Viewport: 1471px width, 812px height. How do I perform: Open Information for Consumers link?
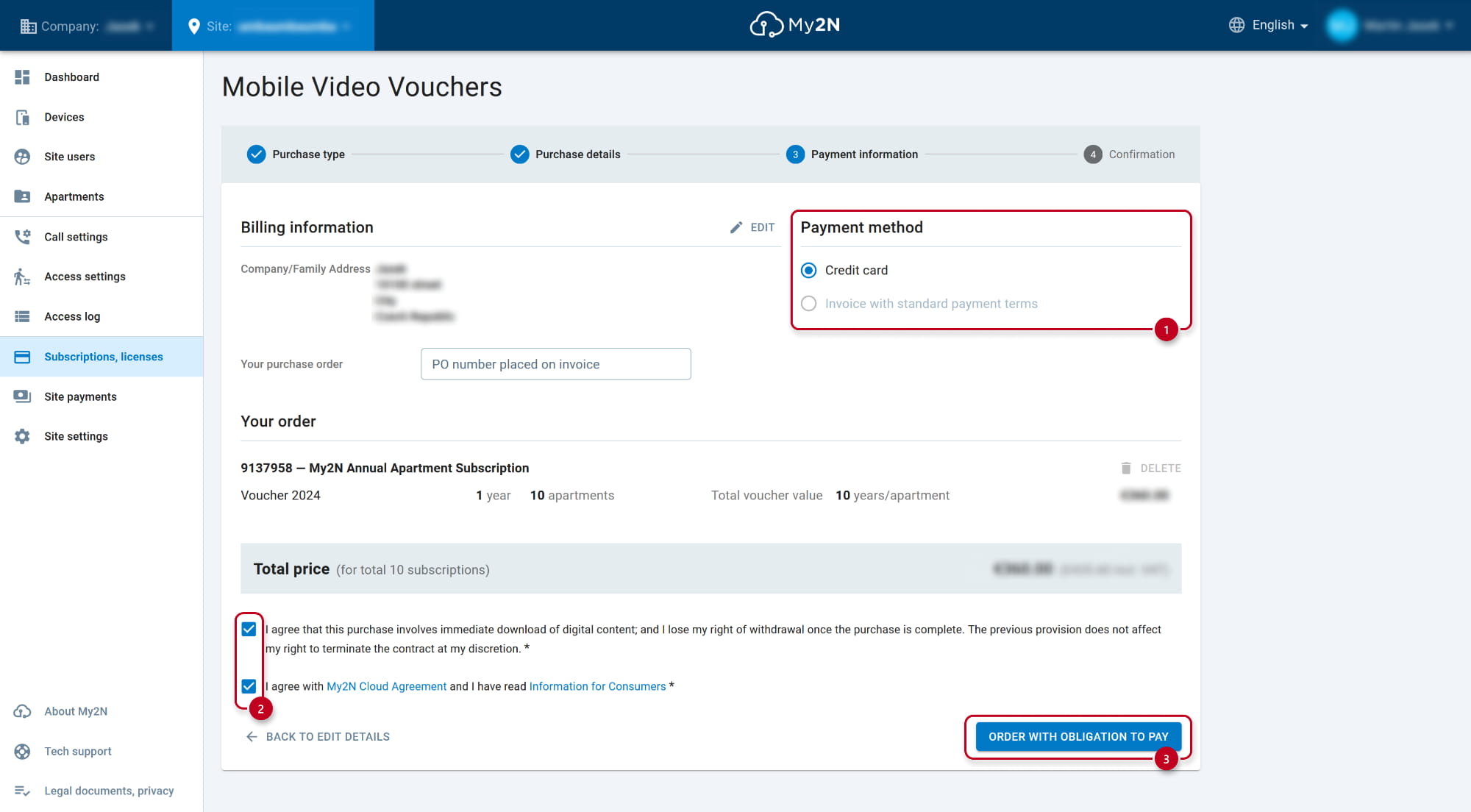[597, 686]
